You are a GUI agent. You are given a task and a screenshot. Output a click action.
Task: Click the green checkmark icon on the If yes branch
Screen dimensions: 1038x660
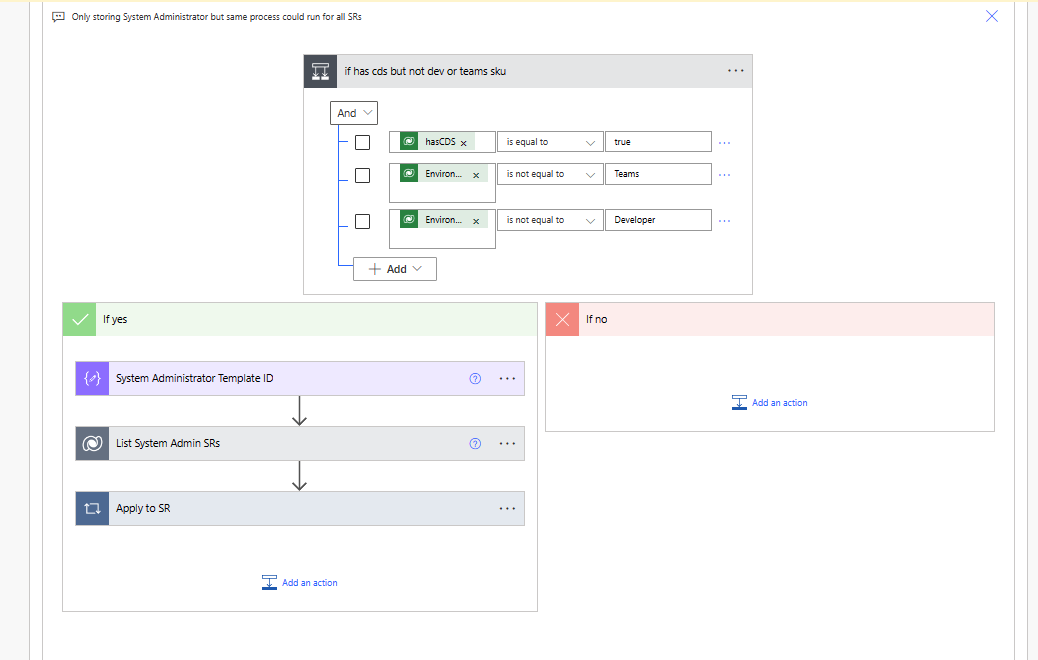click(x=79, y=319)
